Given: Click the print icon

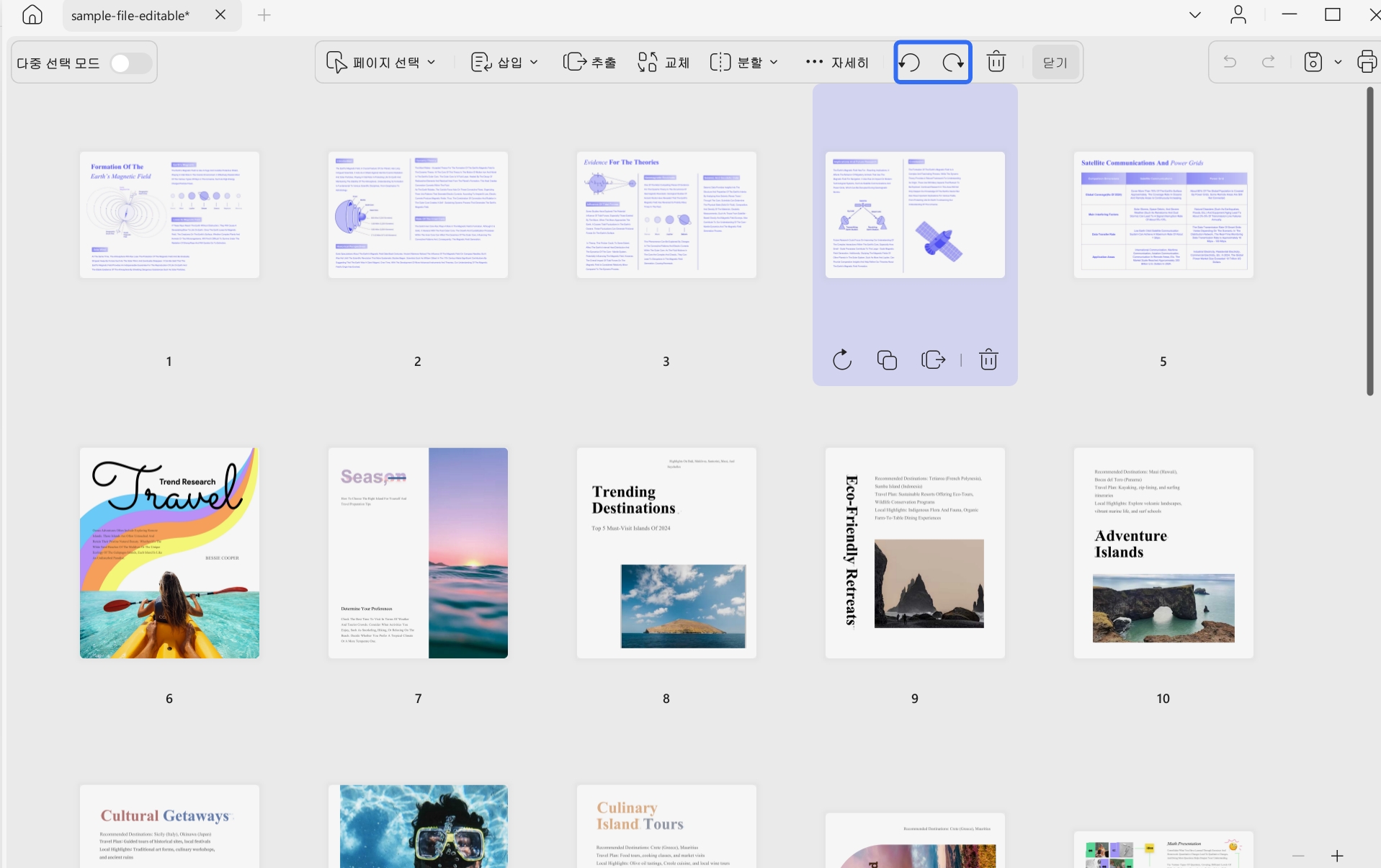Looking at the screenshot, I should pyautogui.click(x=1366, y=62).
